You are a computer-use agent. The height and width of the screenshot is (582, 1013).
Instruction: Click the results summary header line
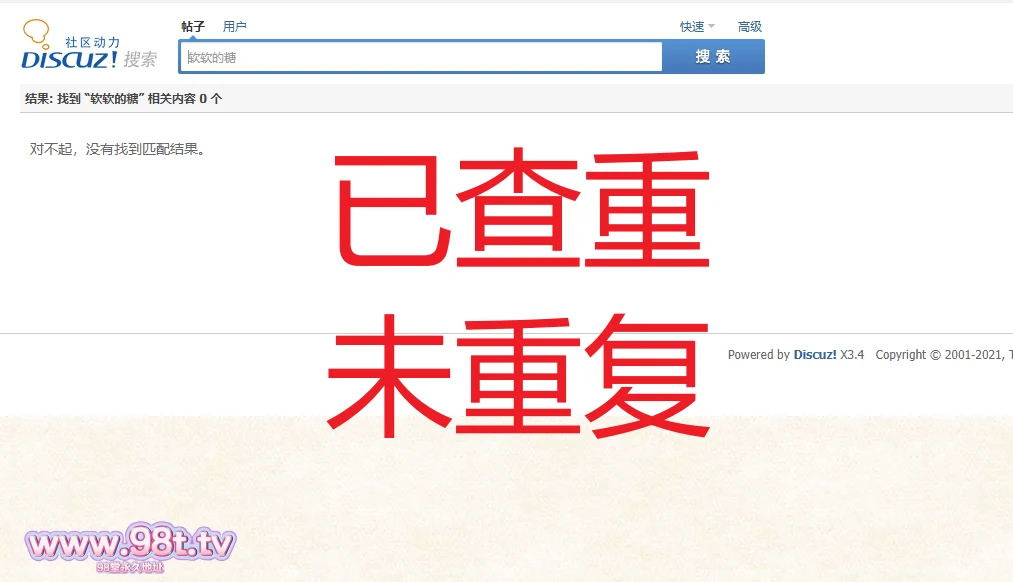coord(124,99)
